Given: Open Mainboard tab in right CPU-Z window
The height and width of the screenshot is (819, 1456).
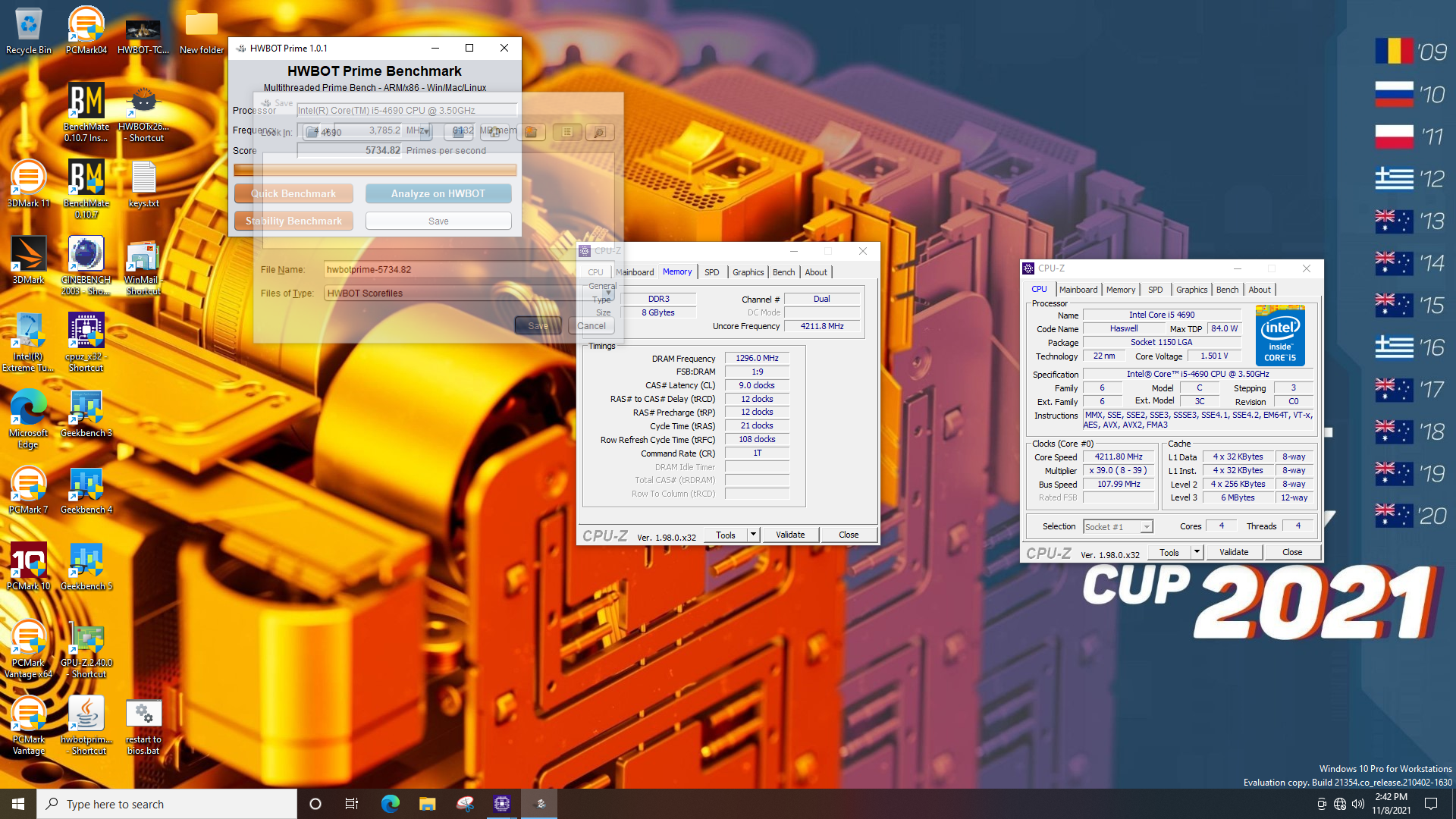Looking at the screenshot, I should (1078, 290).
